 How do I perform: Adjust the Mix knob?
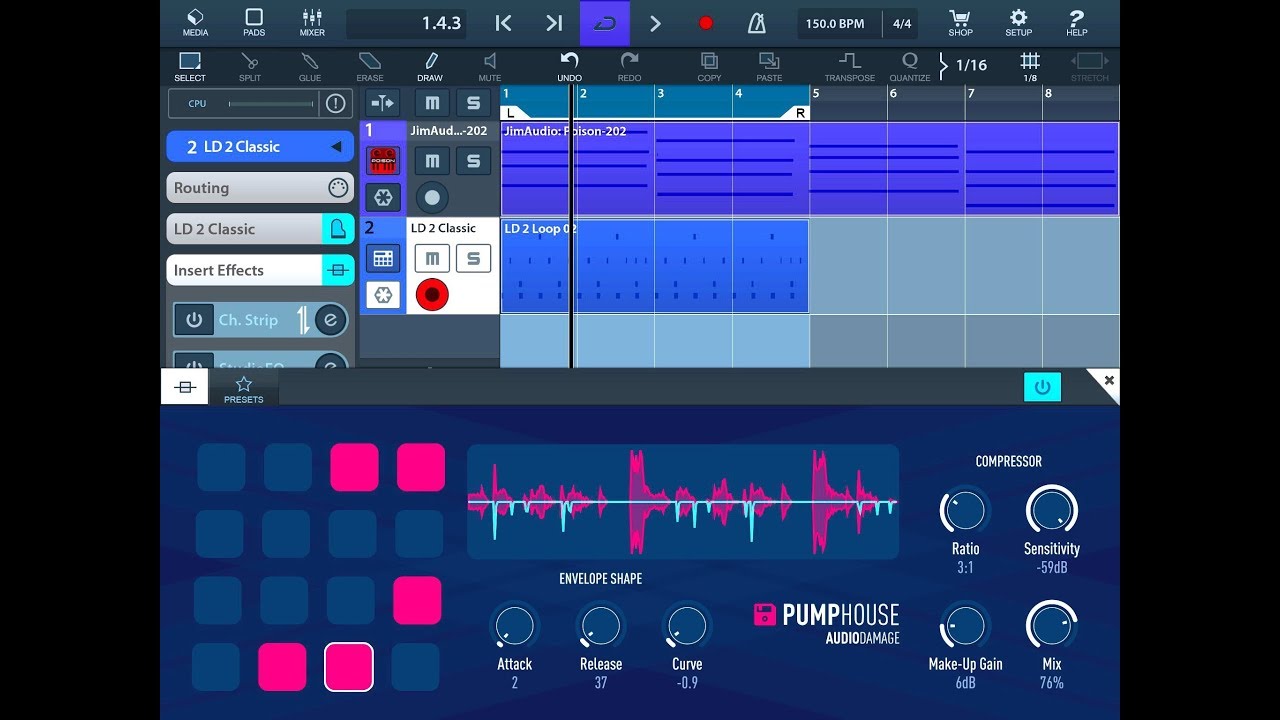click(x=1051, y=626)
